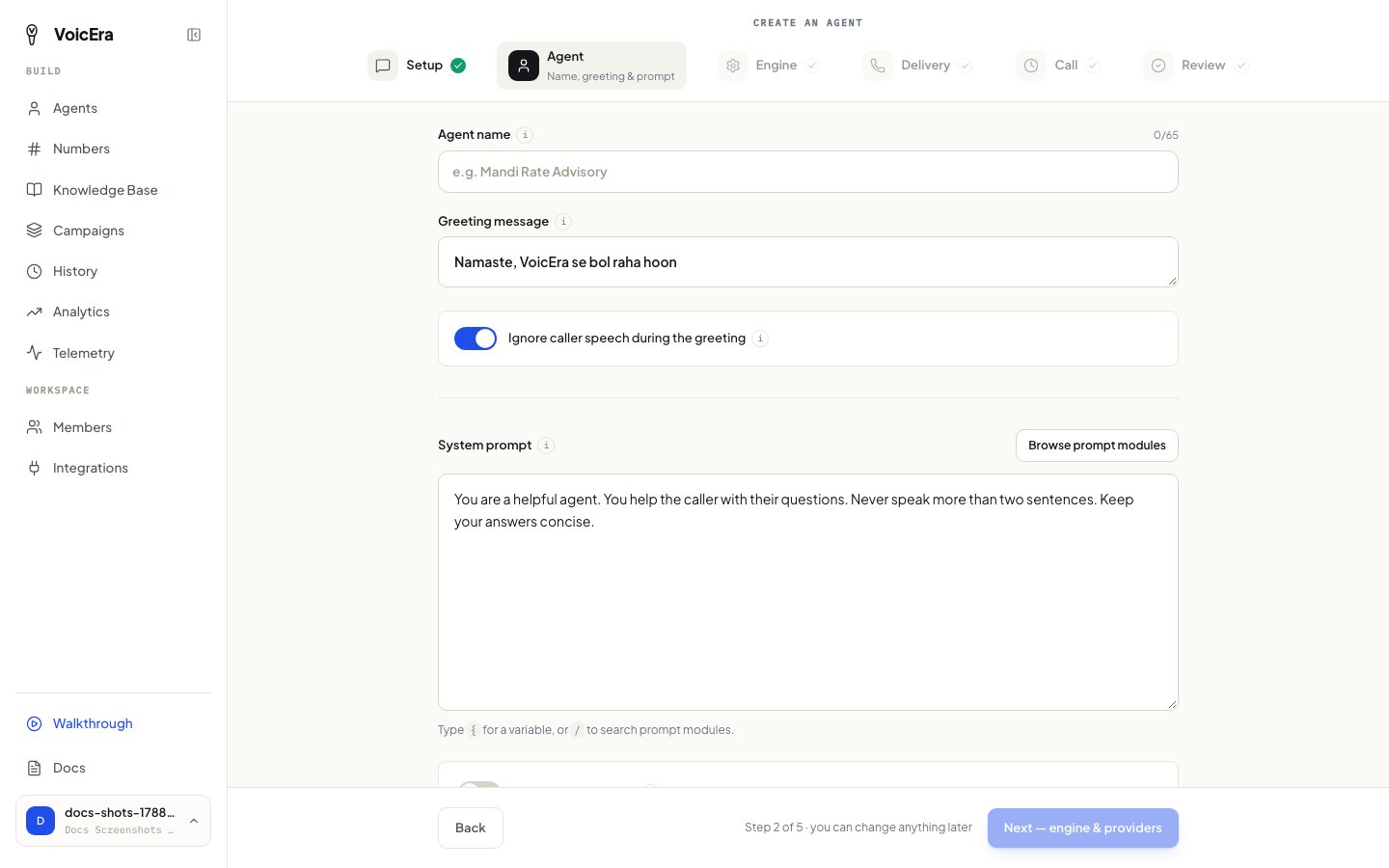
Task: Go to the Delivery step
Action: 918,66
